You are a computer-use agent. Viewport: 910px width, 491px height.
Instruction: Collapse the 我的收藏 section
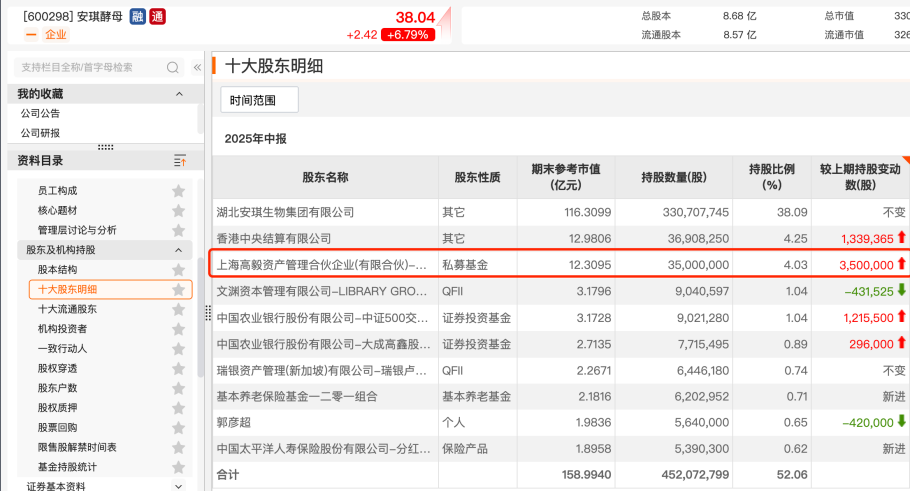pyautogui.click(x=179, y=93)
